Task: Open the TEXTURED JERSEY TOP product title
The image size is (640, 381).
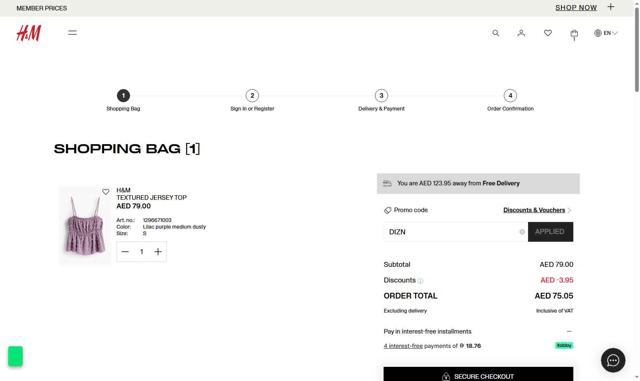Action: pyautogui.click(x=151, y=198)
